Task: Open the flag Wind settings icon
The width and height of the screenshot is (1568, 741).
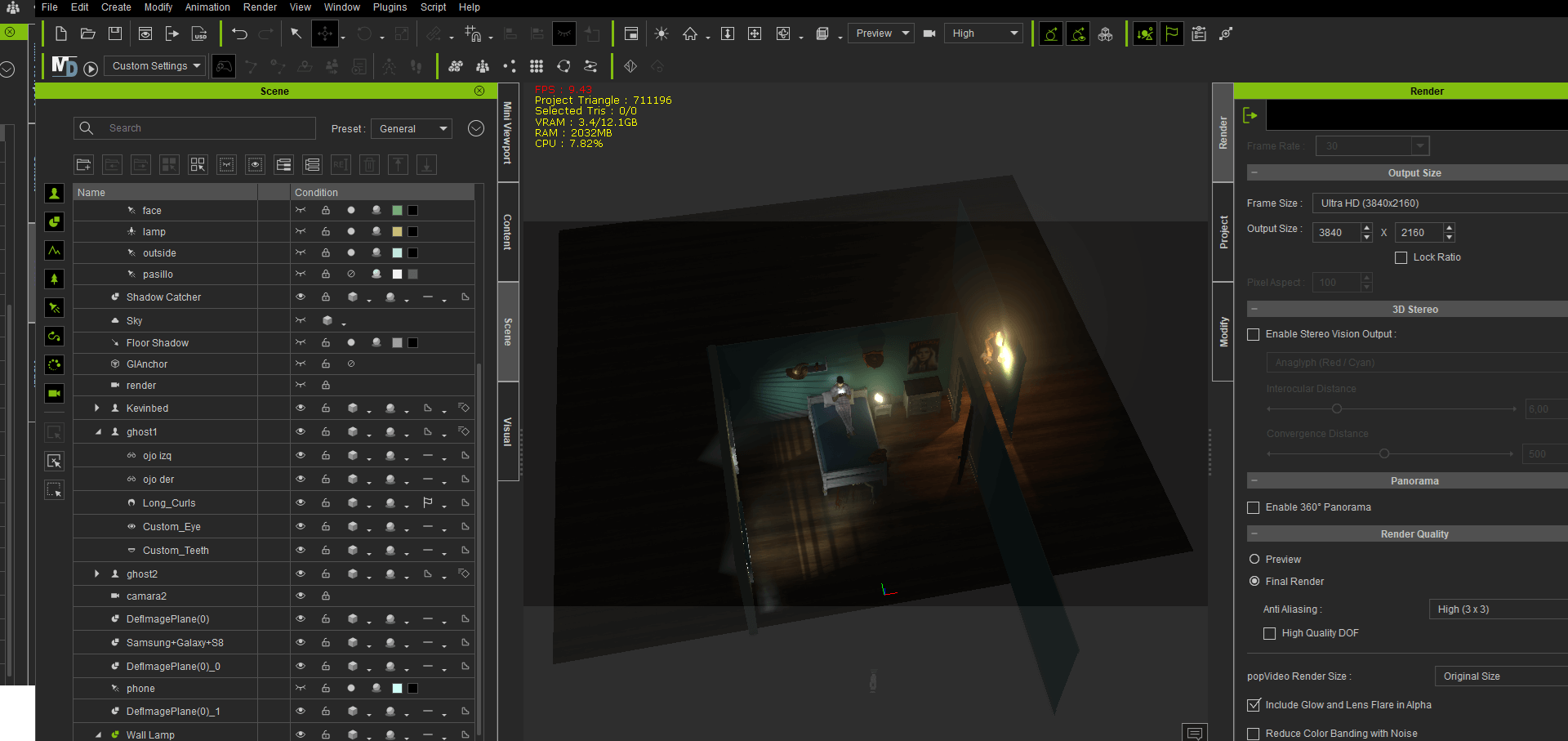Action: pyautogui.click(x=1172, y=33)
